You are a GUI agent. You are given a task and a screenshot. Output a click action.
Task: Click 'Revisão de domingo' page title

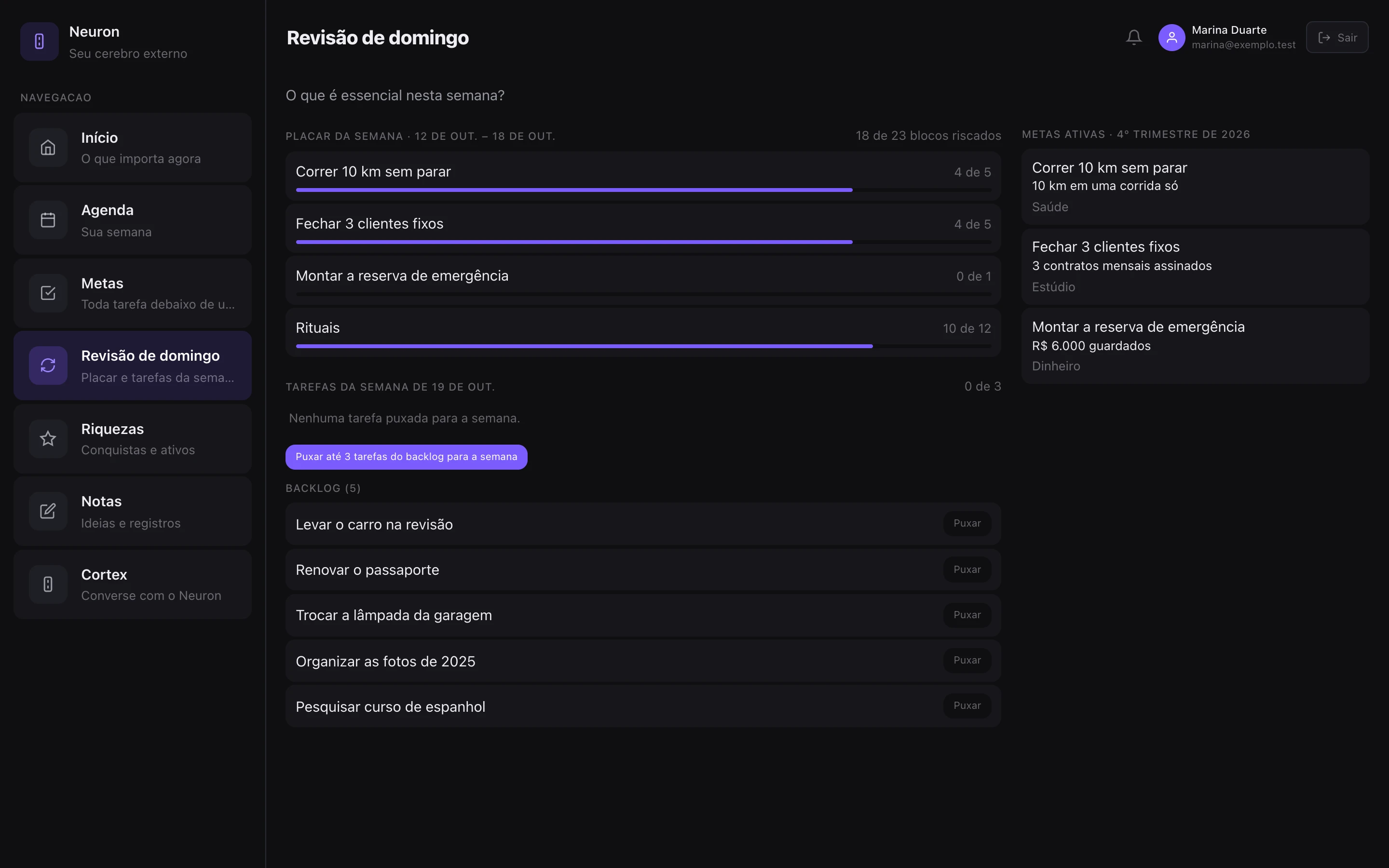pos(378,37)
